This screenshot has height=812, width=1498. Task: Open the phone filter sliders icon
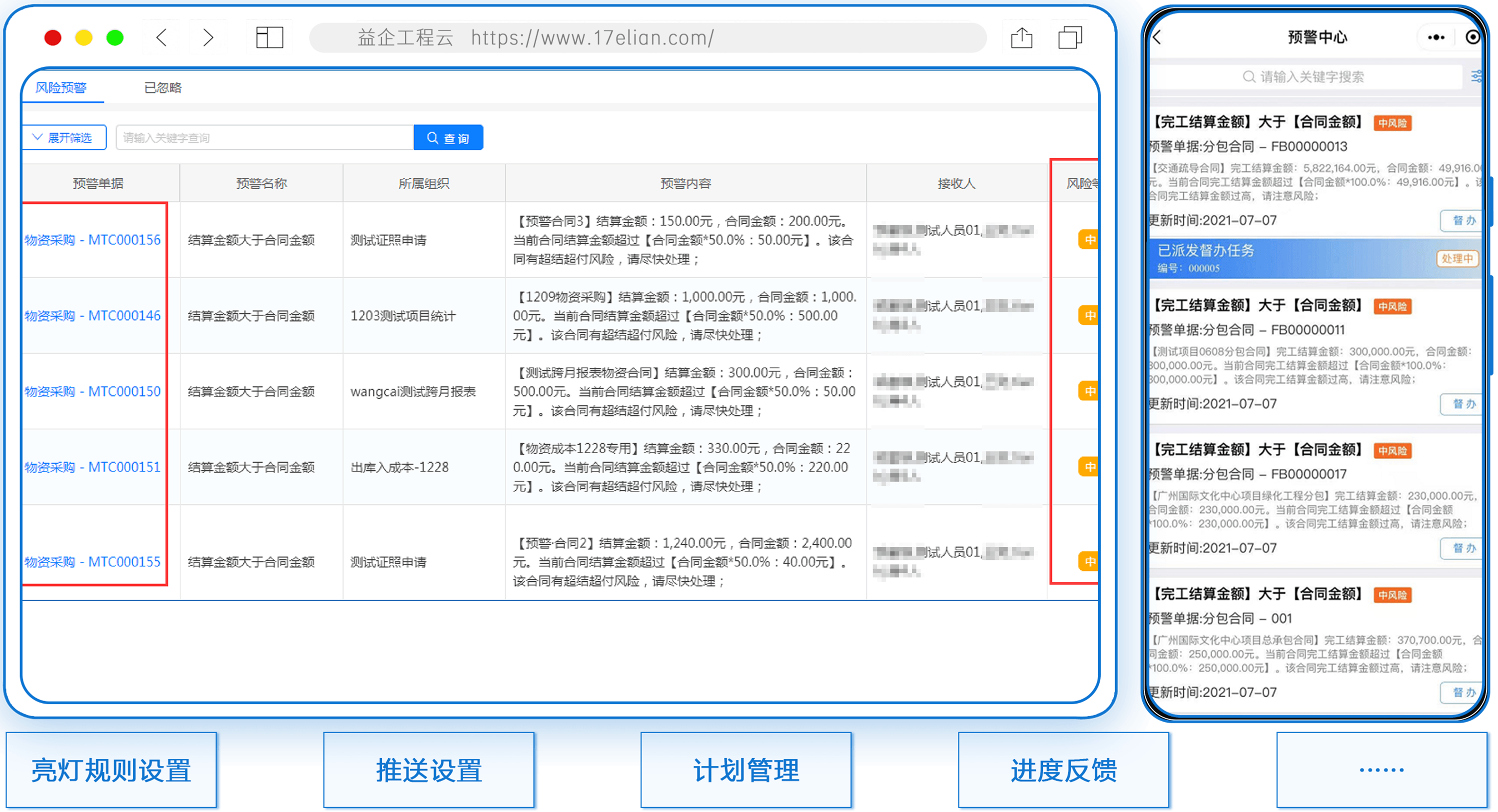1476,76
